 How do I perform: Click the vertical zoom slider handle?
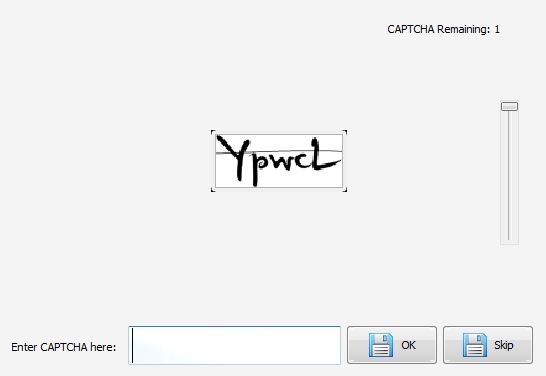tap(509, 106)
